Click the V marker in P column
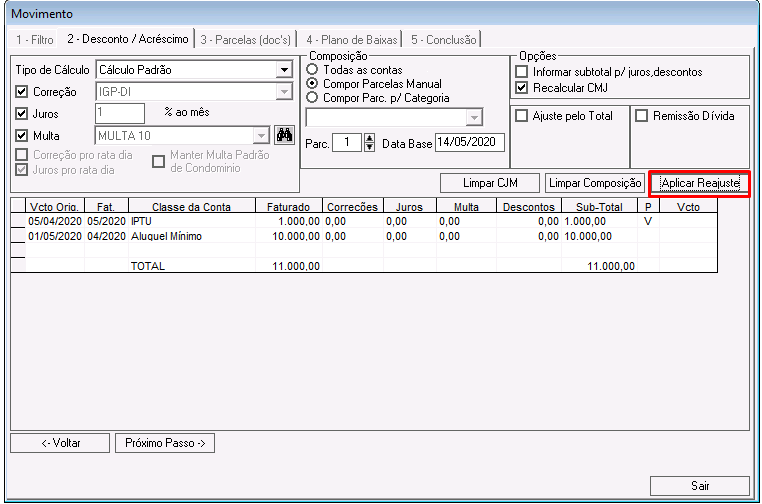The image size is (762, 504). coord(648,221)
